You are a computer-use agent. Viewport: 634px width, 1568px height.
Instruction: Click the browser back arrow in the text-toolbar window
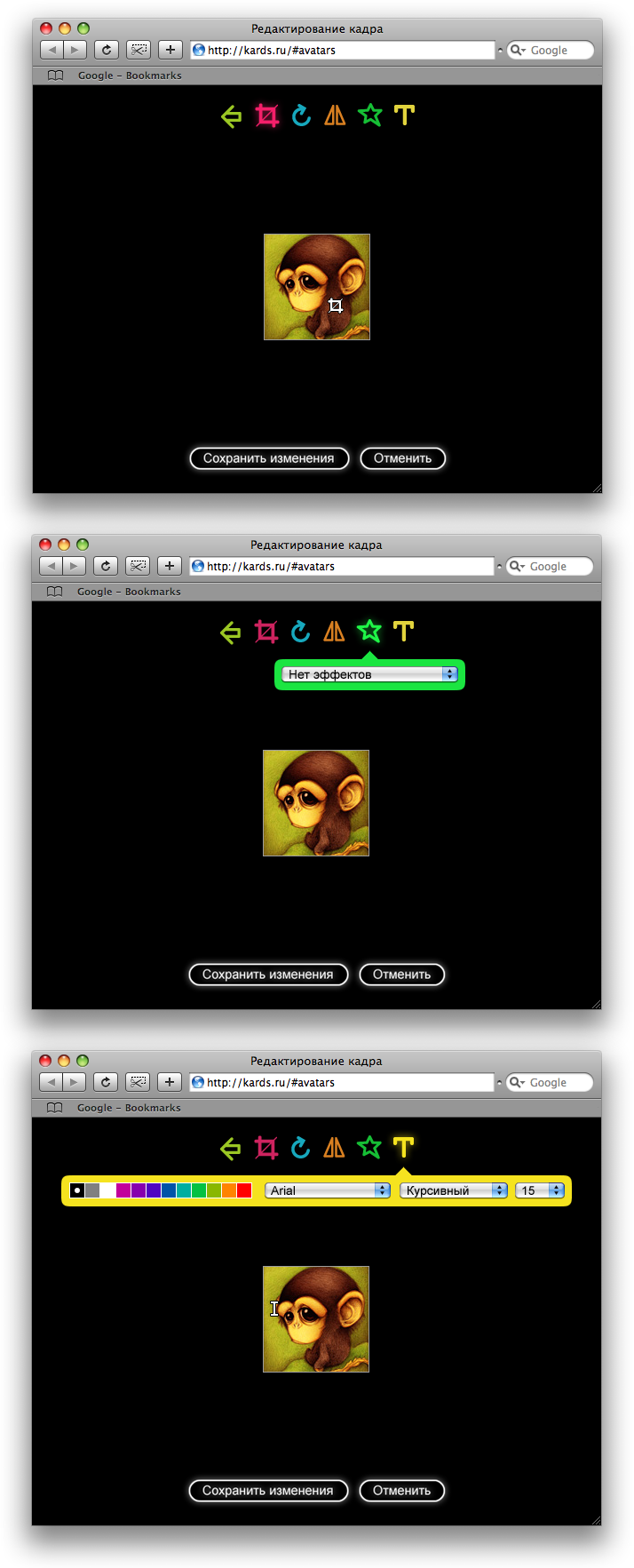point(51,1082)
